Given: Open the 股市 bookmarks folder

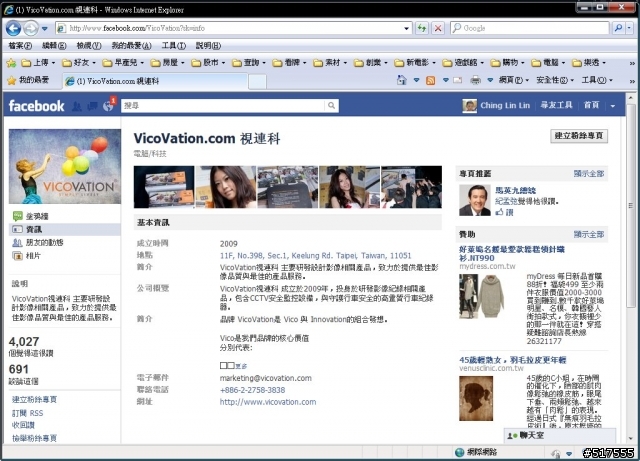Looking at the screenshot, I should pos(208,62).
